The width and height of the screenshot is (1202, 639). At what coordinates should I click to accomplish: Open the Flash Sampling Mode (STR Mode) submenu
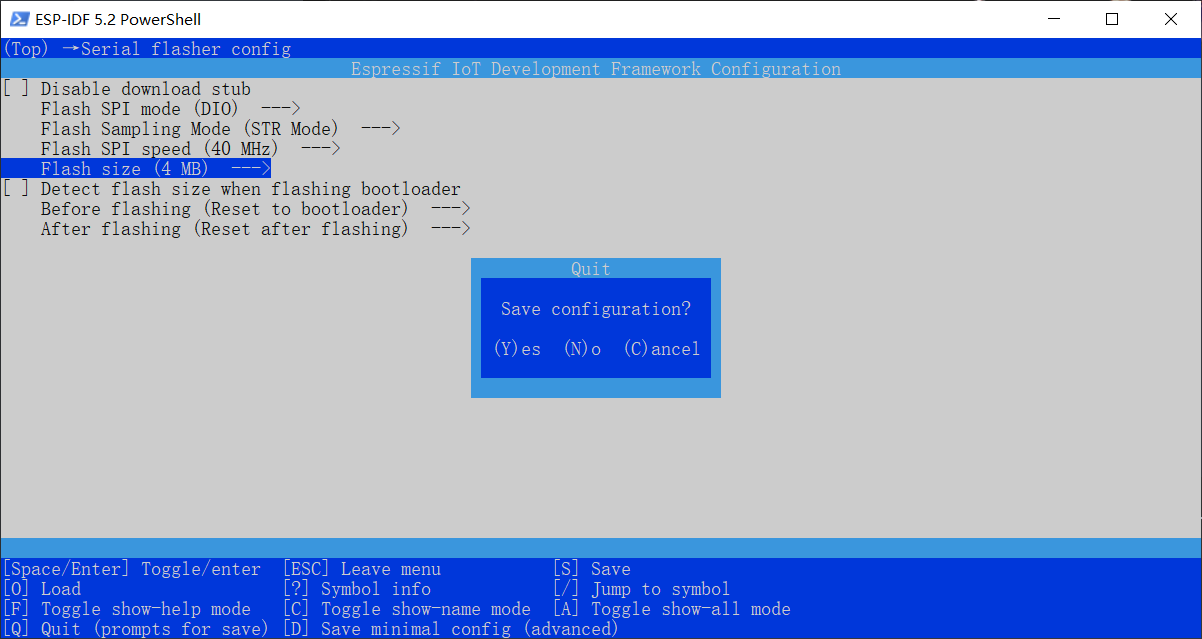tap(220, 129)
